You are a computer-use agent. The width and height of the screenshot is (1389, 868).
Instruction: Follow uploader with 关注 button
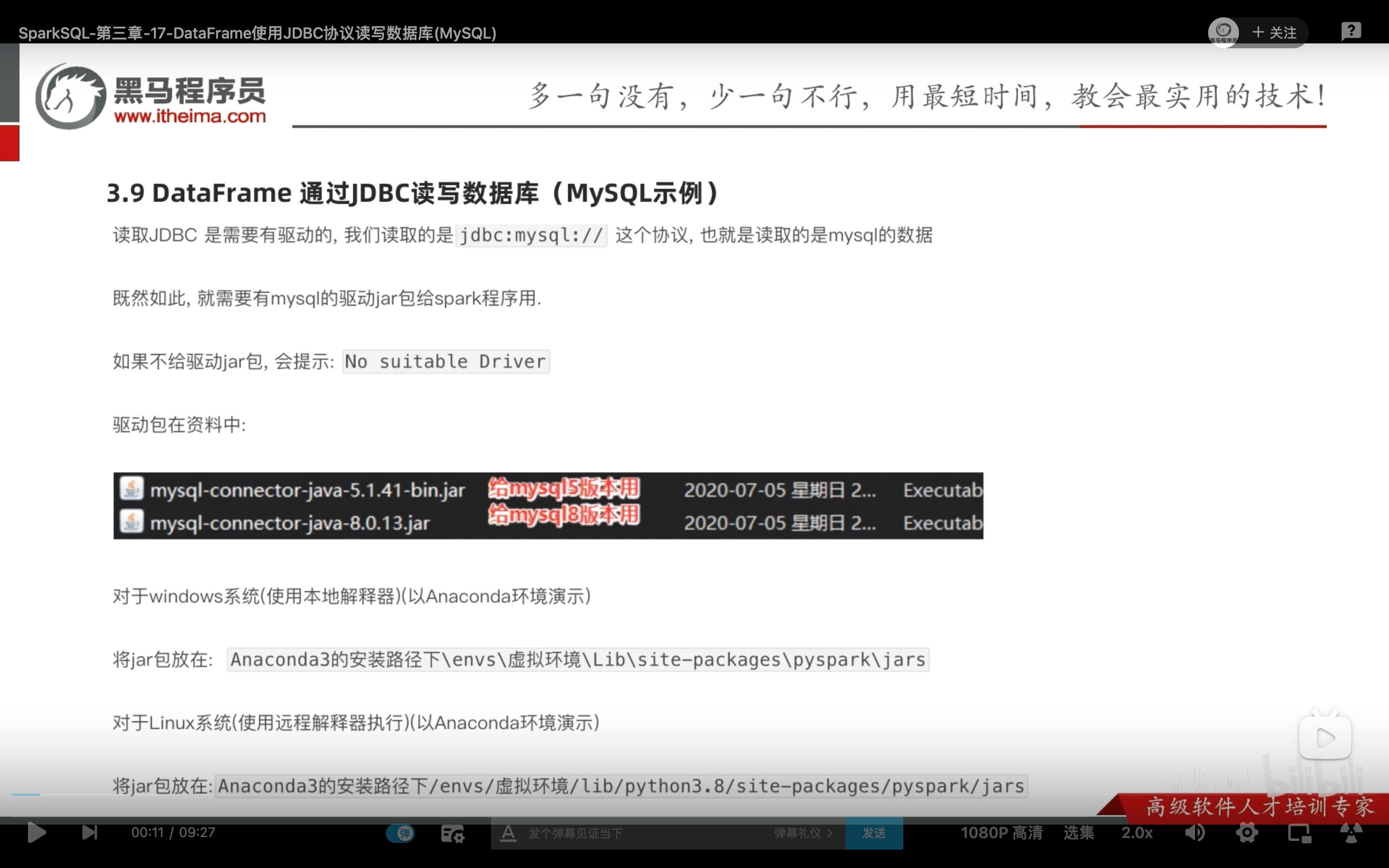click(1274, 32)
